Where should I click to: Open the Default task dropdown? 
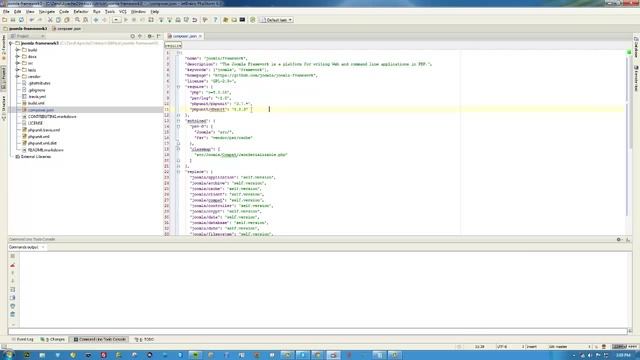[x=277, y=20]
